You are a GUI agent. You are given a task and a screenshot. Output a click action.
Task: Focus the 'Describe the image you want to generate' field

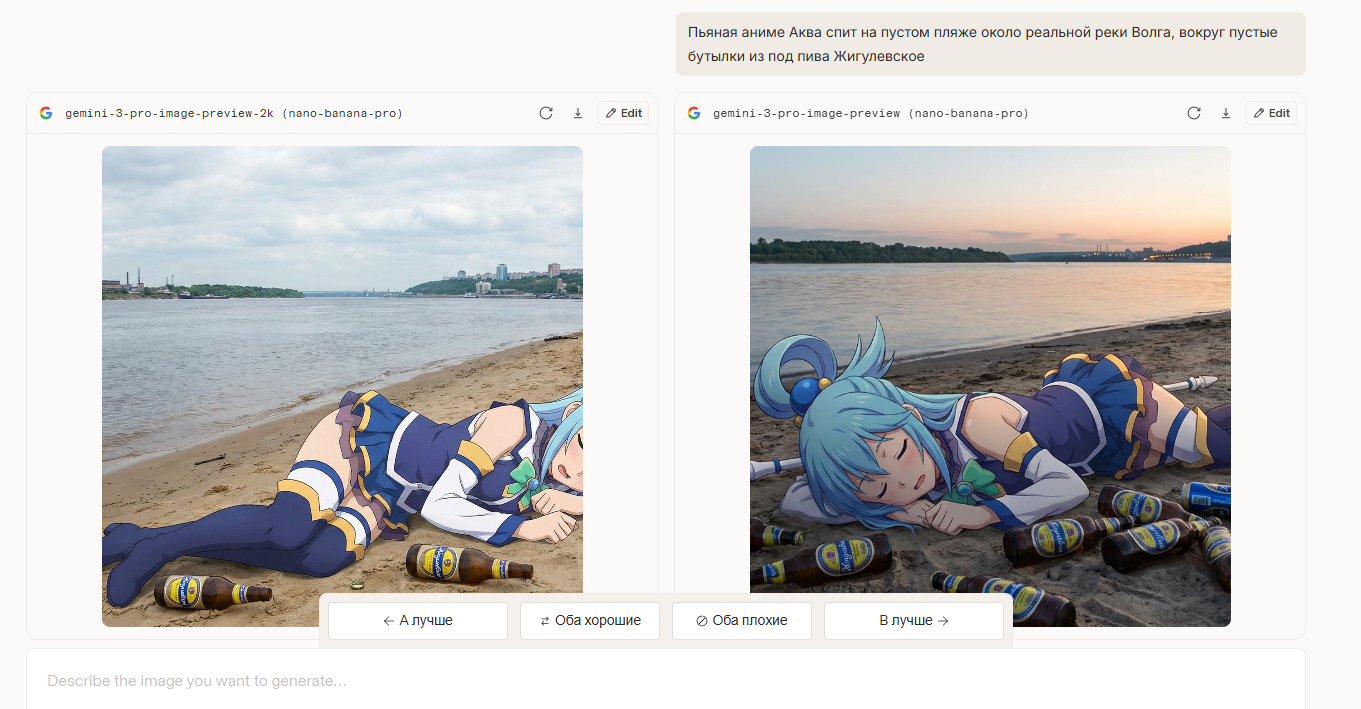click(666, 681)
